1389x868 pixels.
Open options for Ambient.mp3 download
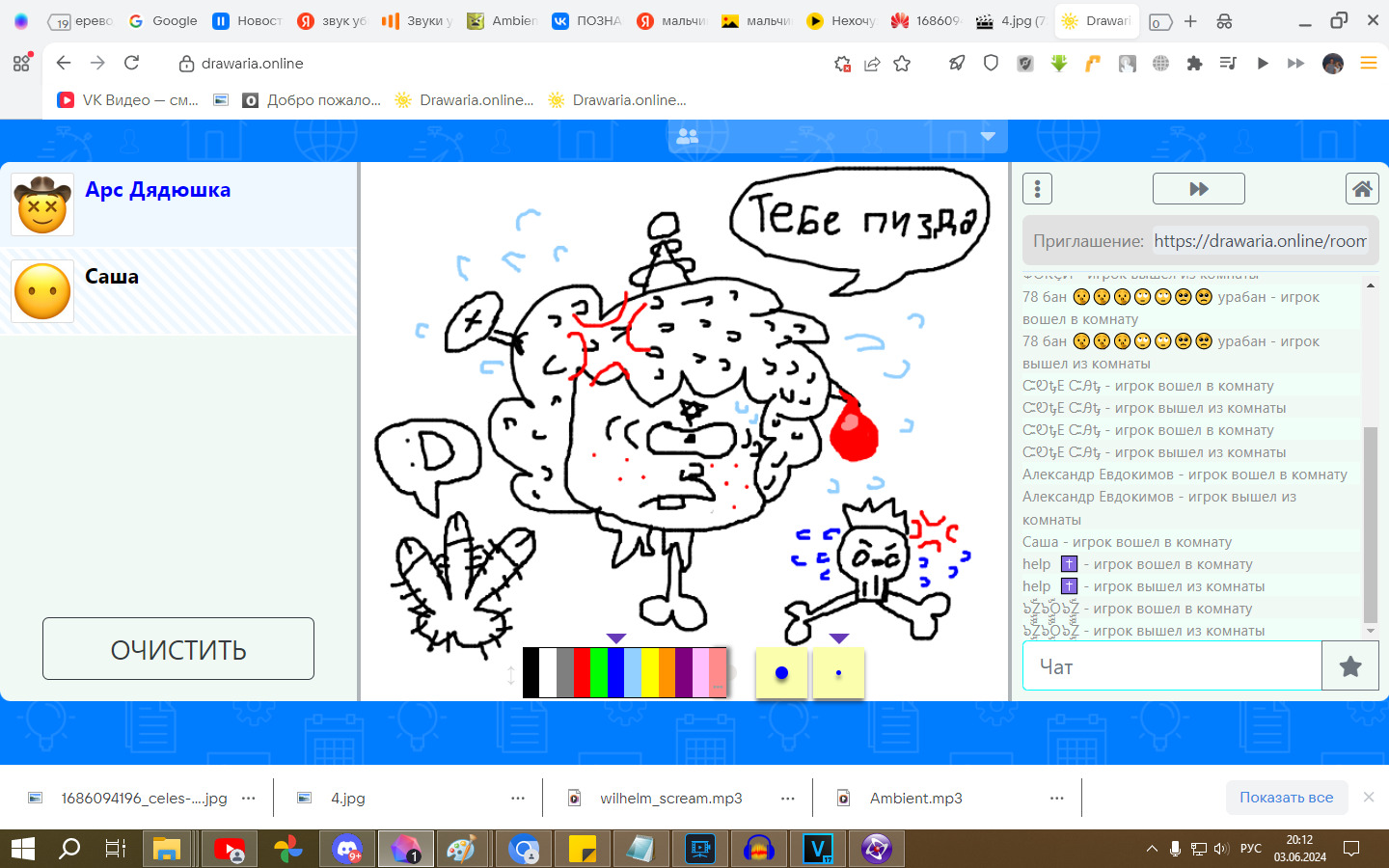coord(1057,798)
